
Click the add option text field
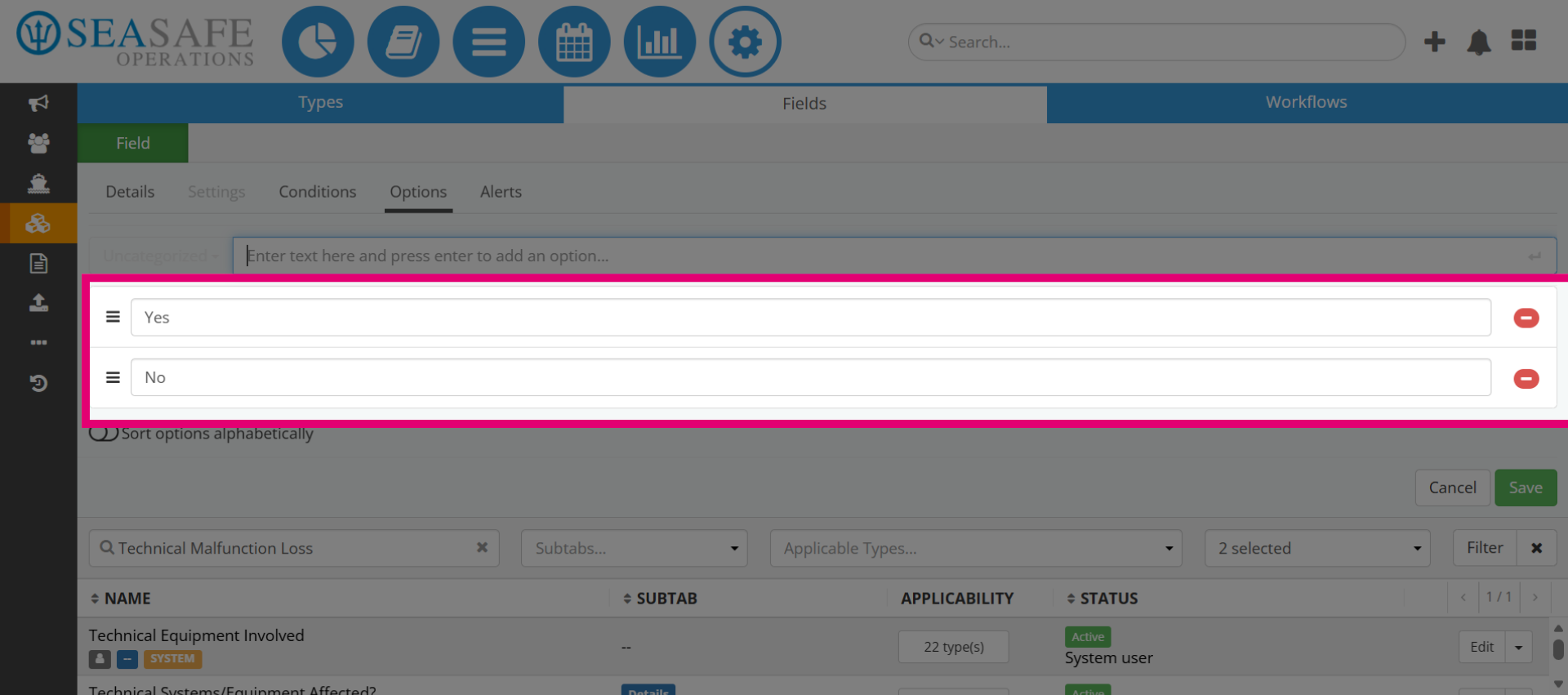click(x=894, y=256)
